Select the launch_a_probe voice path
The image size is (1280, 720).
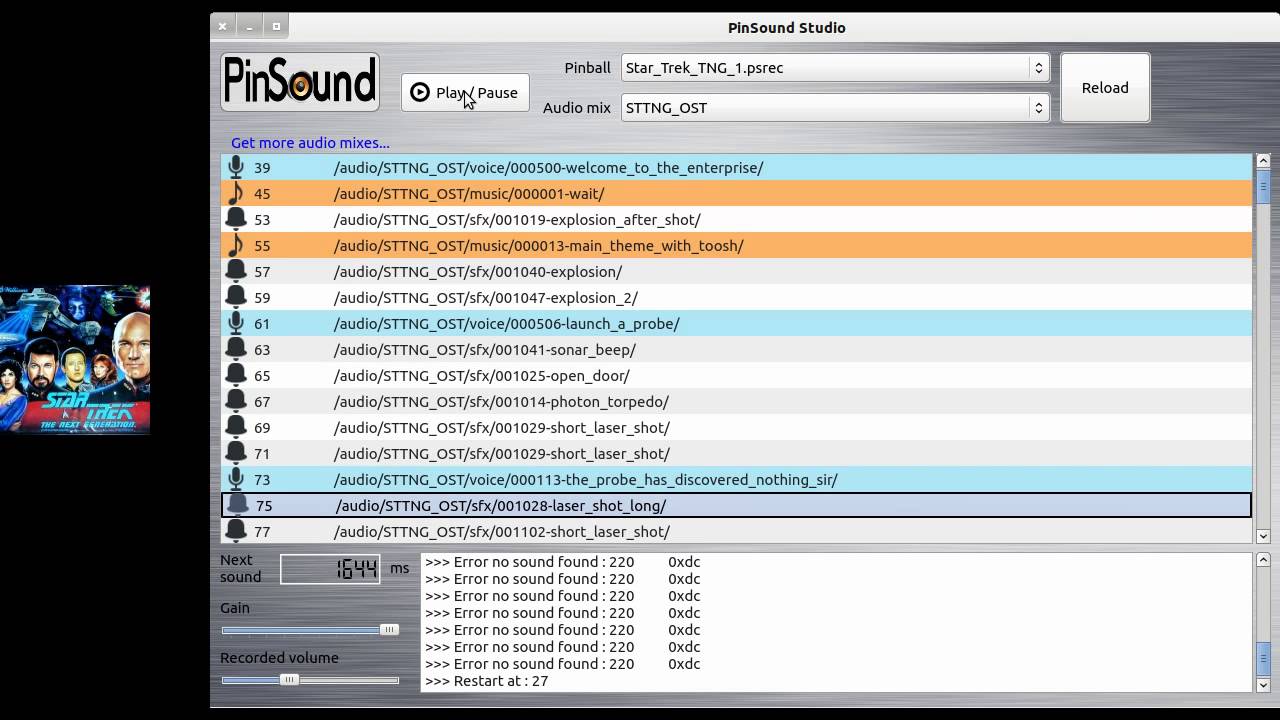click(x=507, y=324)
